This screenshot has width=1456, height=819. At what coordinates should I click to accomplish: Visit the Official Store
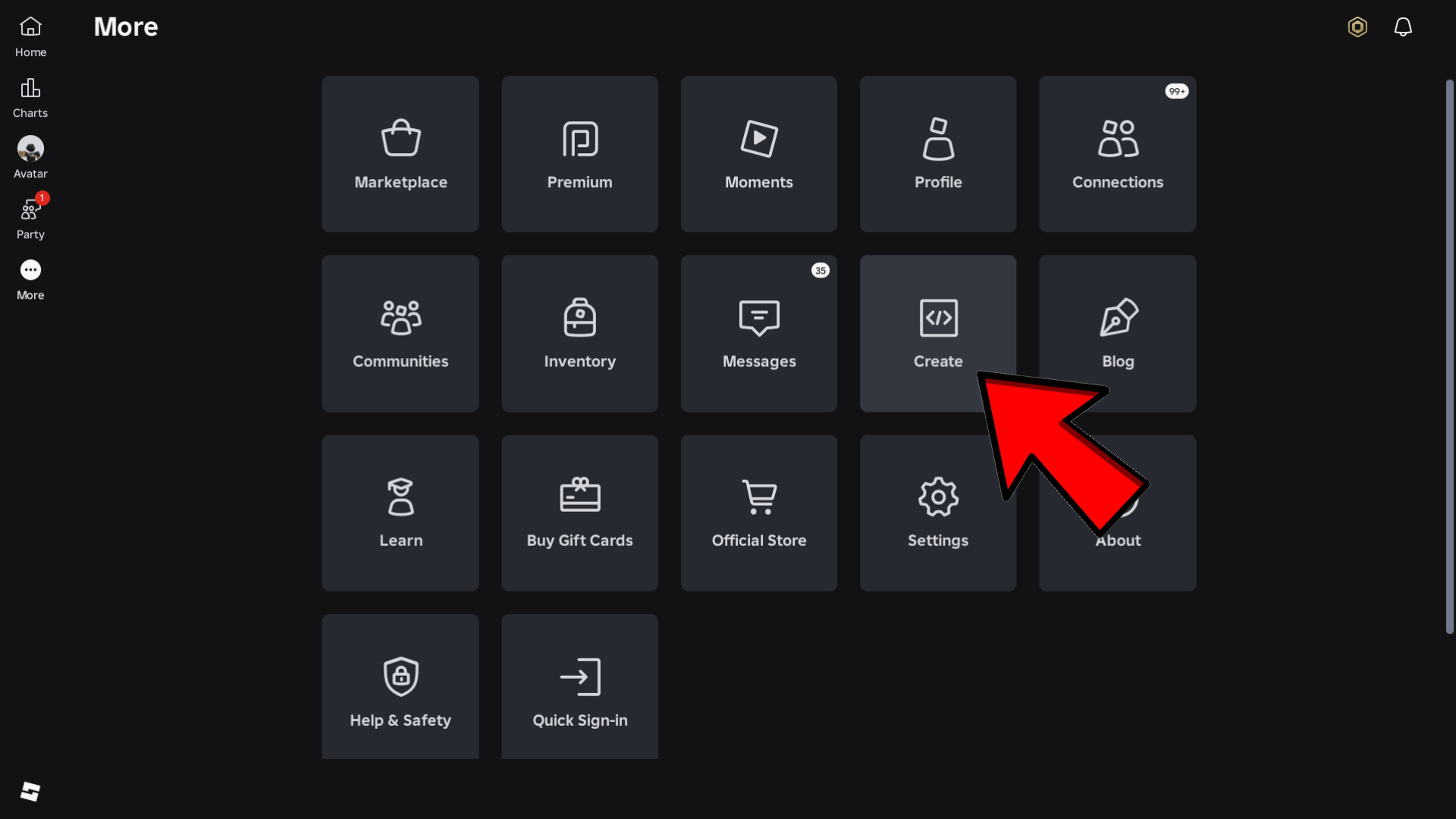pyautogui.click(x=758, y=513)
